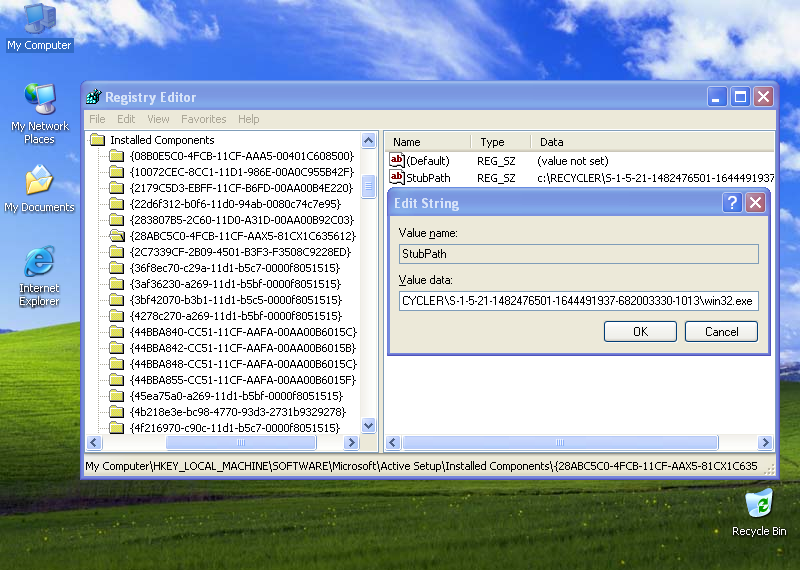Open the File menu
Image resolution: width=800 pixels, height=570 pixels.
pos(97,119)
